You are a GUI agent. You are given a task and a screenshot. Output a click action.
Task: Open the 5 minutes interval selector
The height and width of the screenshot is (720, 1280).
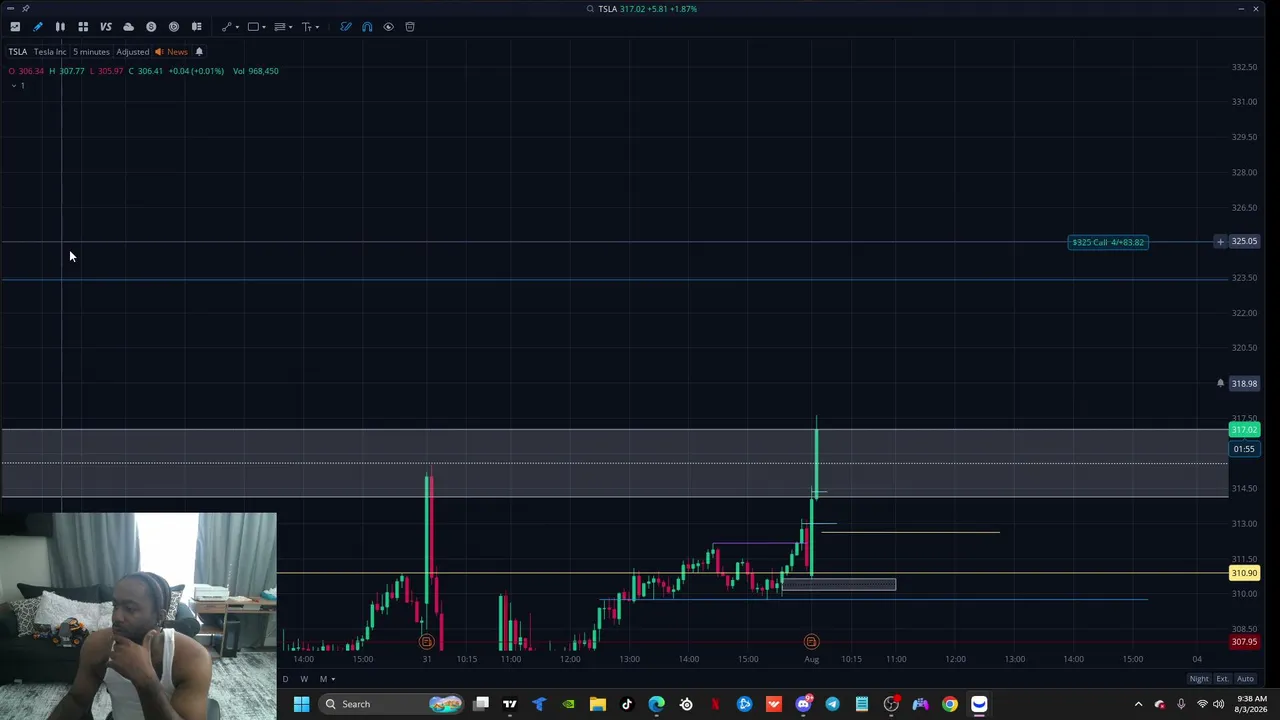coord(91,52)
